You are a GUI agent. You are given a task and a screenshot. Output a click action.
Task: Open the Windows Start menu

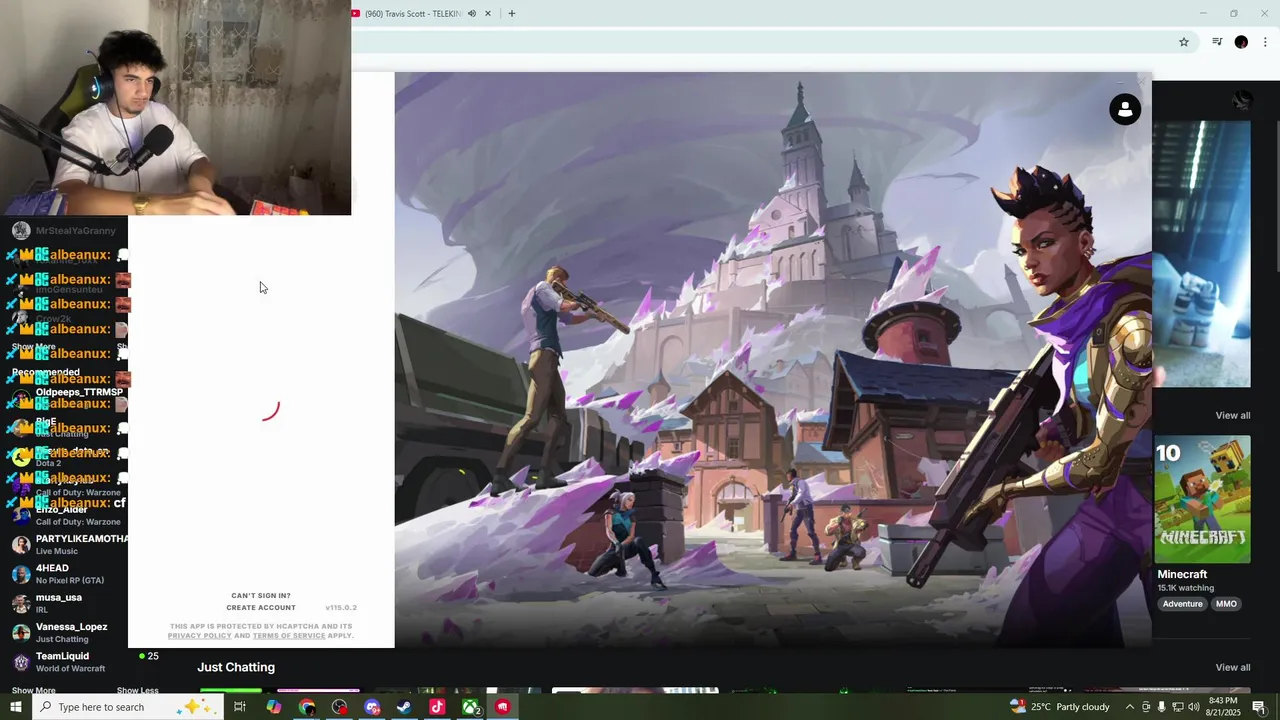pyautogui.click(x=15, y=707)
